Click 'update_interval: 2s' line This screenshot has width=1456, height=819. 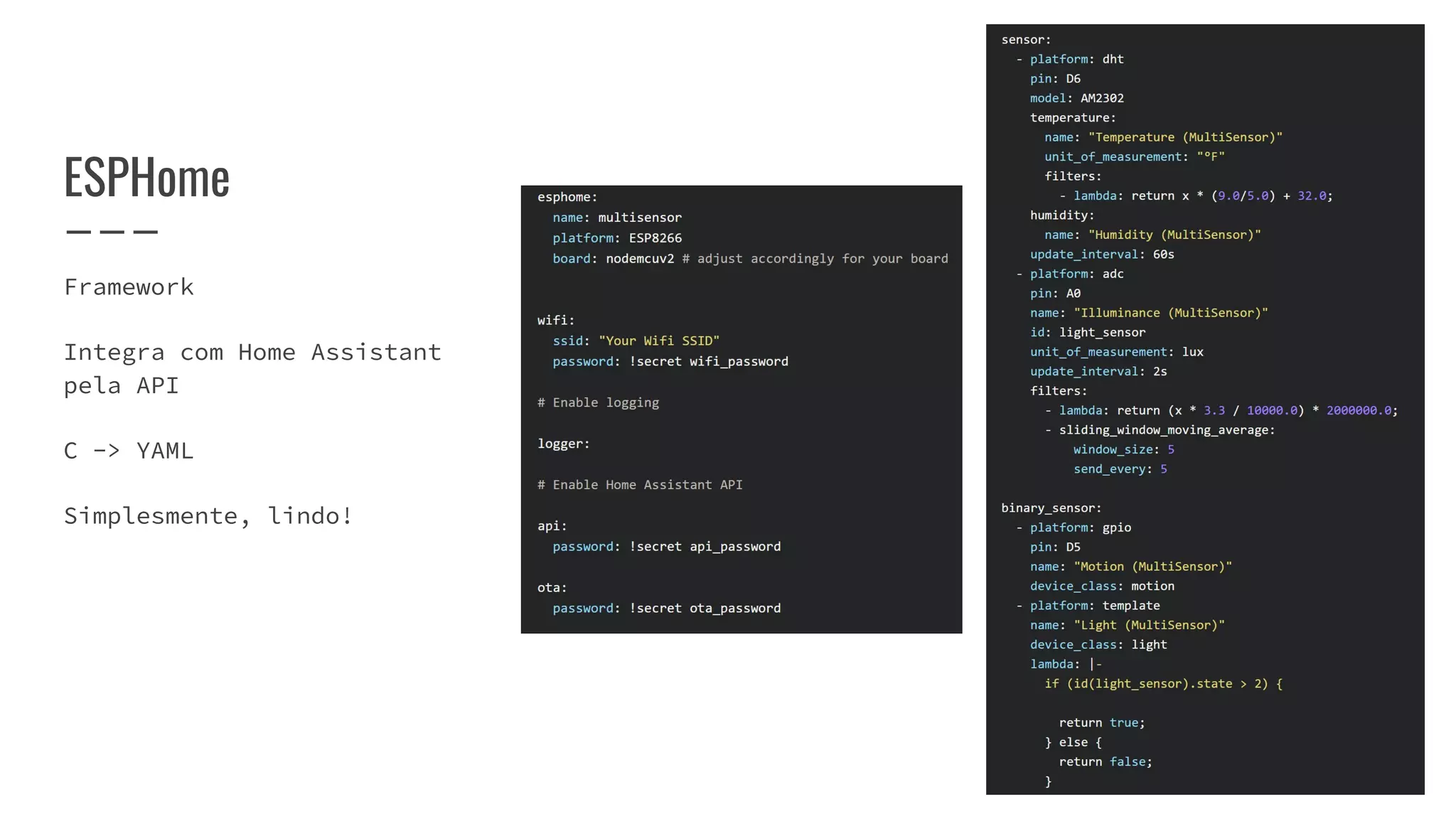click(x=1098, y=372)
